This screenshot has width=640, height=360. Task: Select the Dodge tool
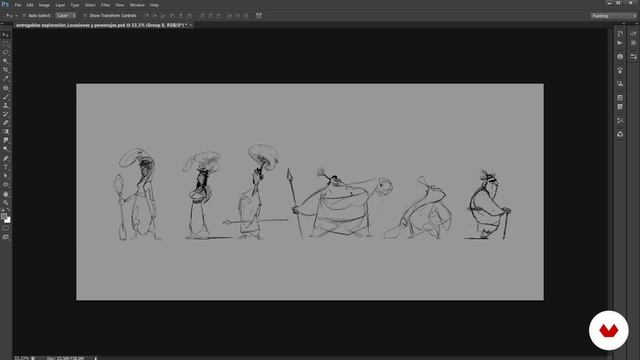pyautogui.click(x=6, y=149)
